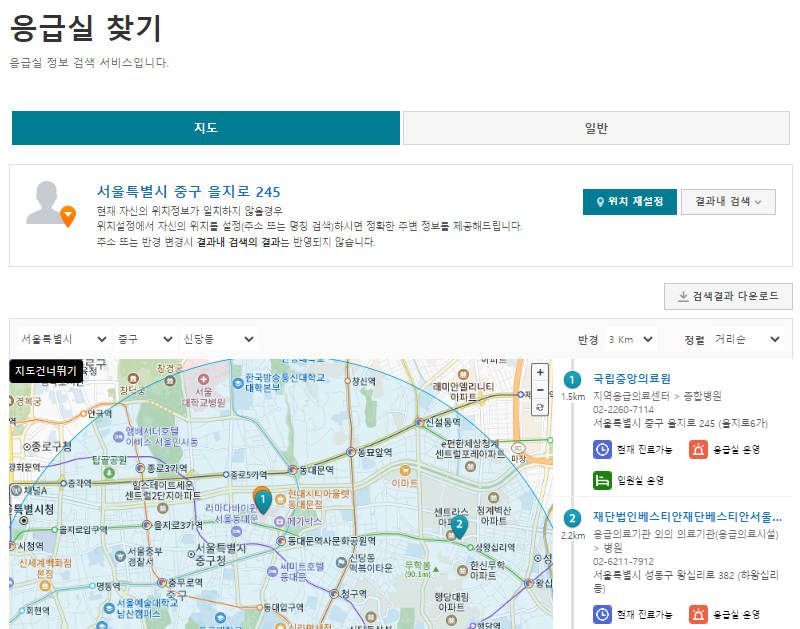Open 국립중앙의료원 hospital link
Viewport: 800px width, 629px height.
(632, 379)
